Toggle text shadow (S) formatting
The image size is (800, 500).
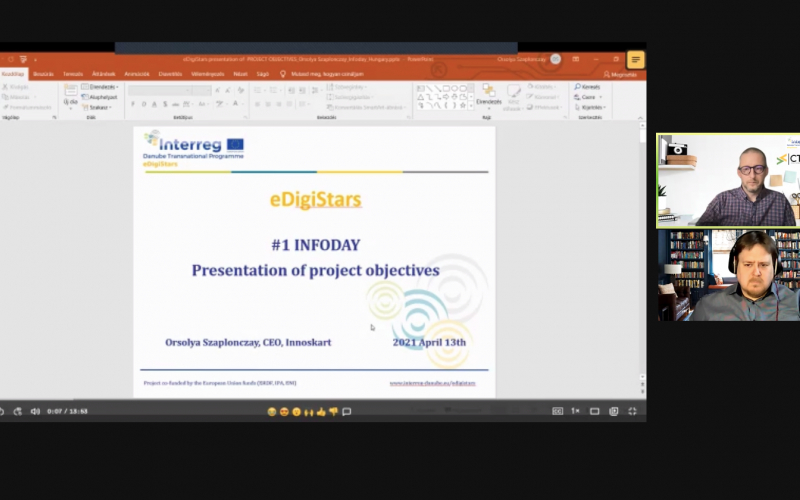[165, 104]
